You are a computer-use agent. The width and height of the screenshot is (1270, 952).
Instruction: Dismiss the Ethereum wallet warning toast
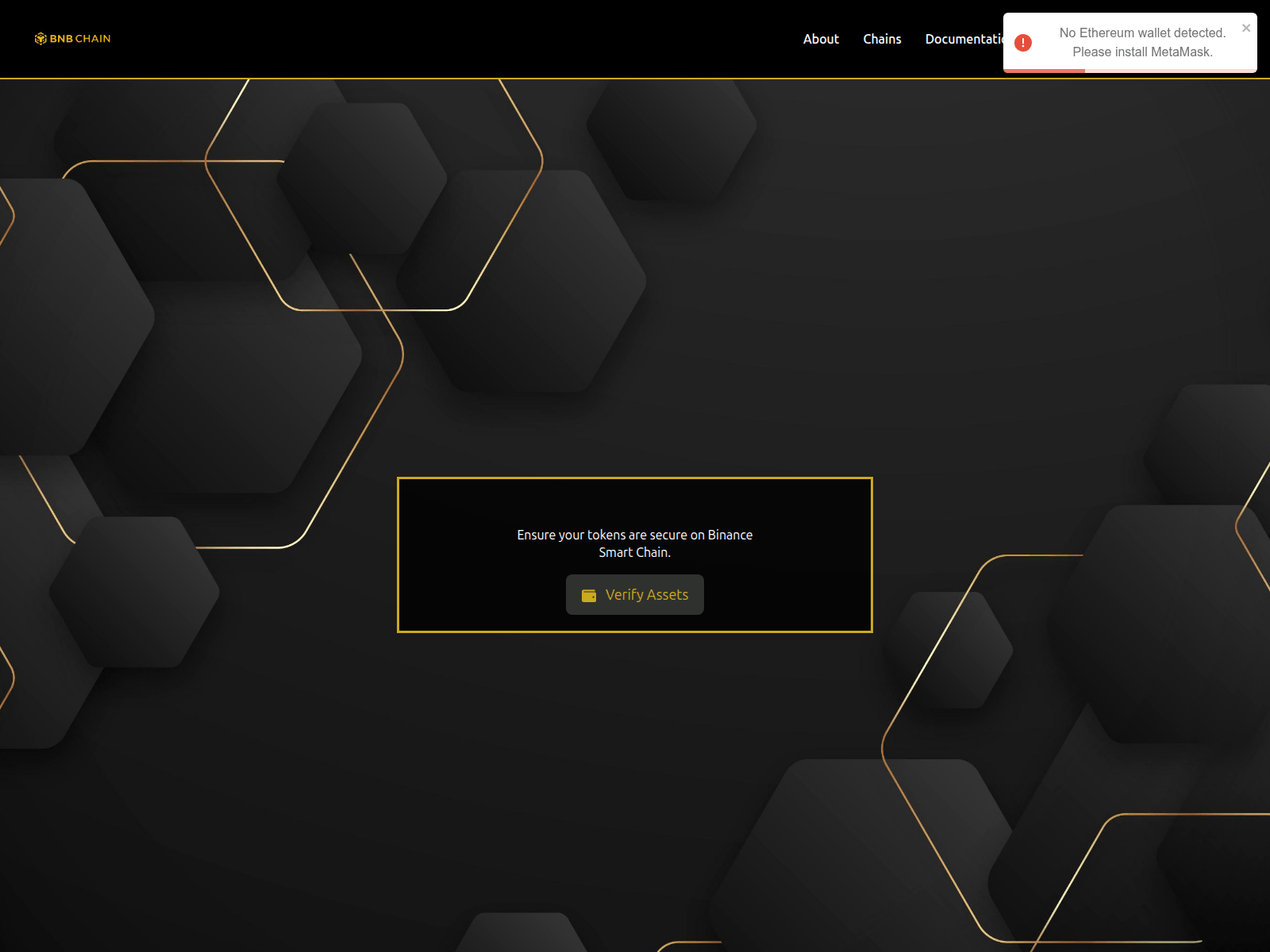pyautogui.click(x=1246, y=28)
